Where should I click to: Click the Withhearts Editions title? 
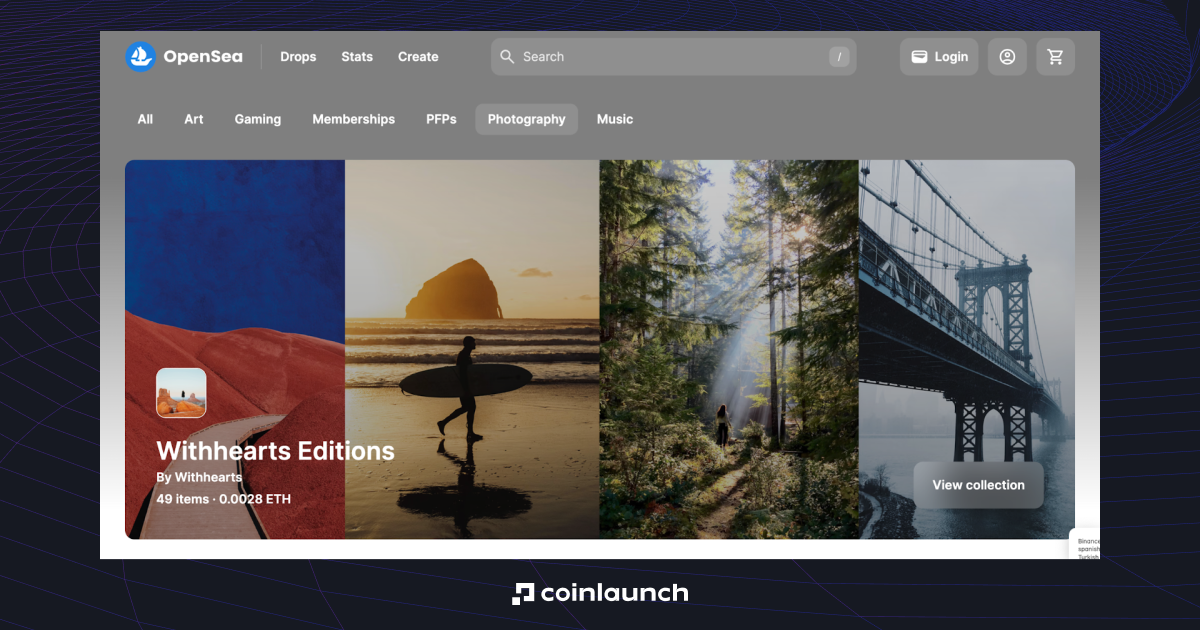pos(275,450)
